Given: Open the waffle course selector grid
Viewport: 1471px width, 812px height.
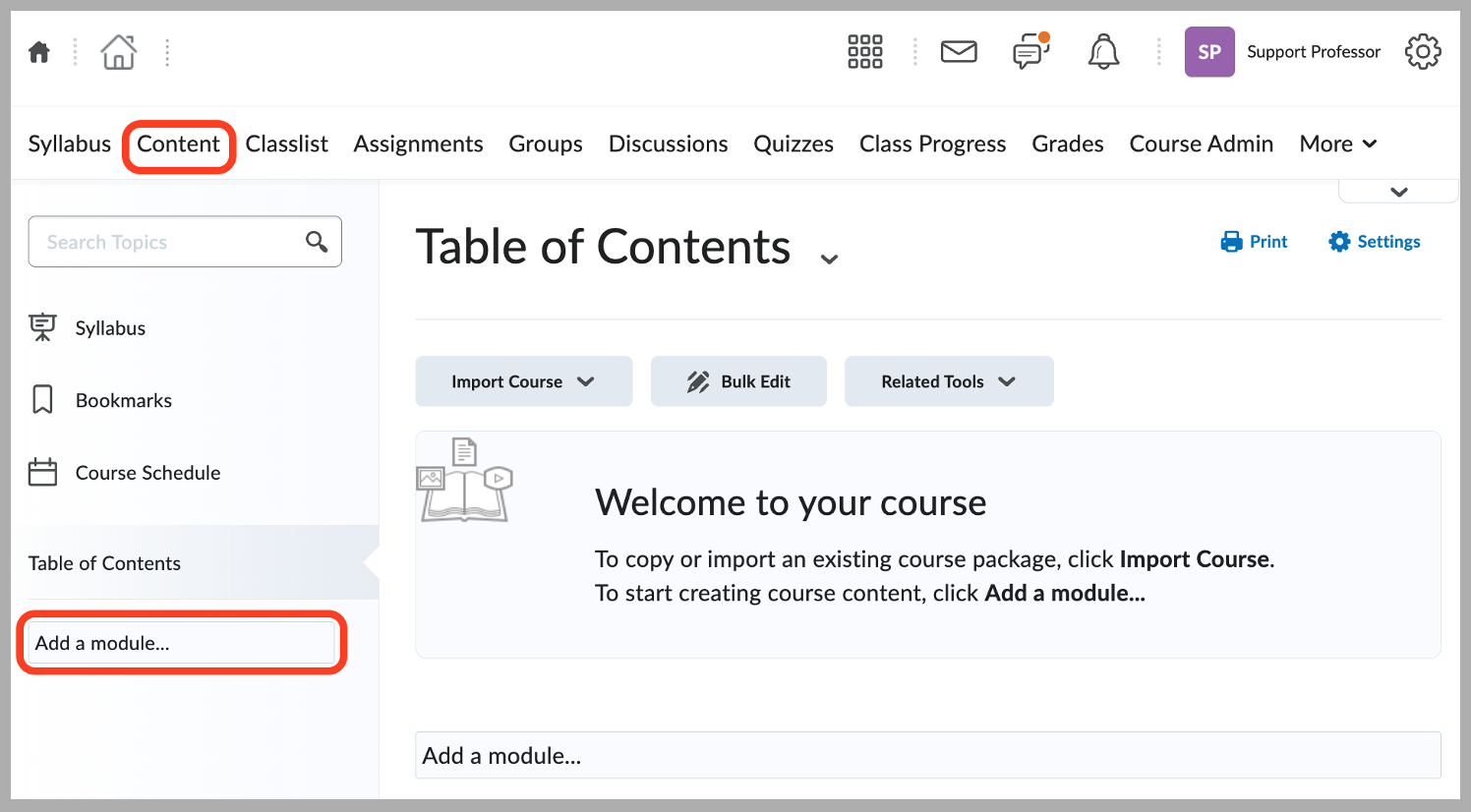Looking at the screenshot, I should (864, 51).
